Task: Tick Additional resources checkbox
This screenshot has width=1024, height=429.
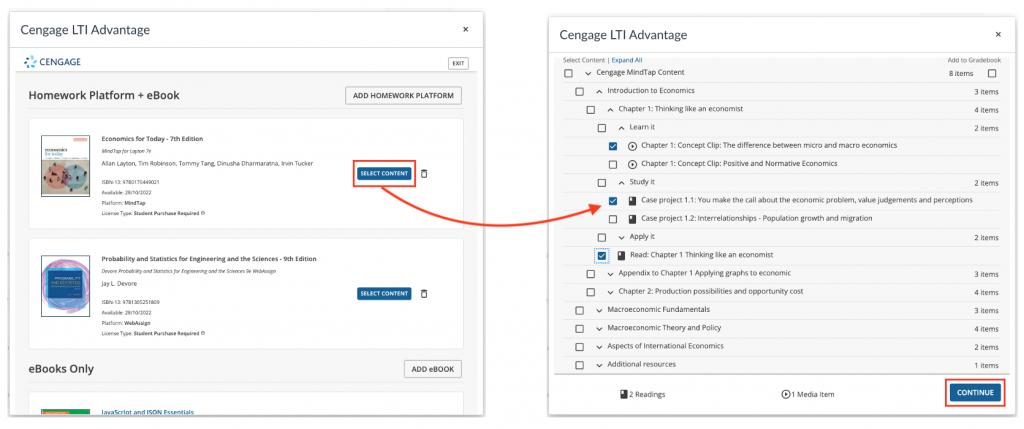Action: (x=579, y=365)
